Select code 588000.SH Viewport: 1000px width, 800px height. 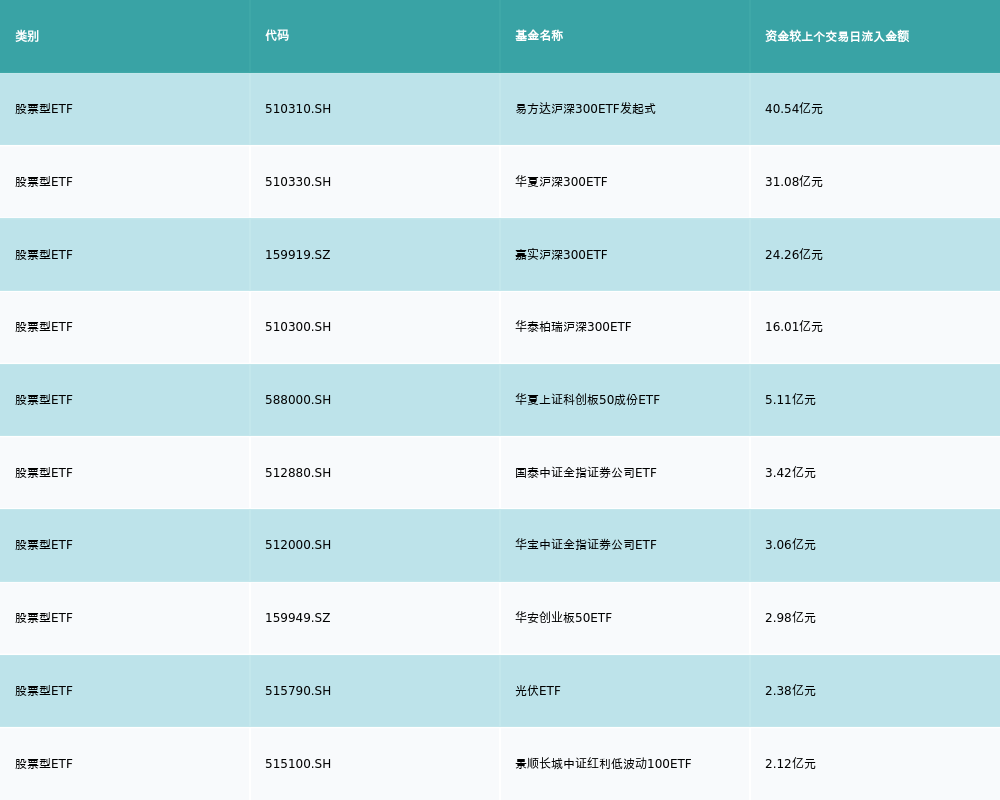pyautogui.click(x=298, y=400)
